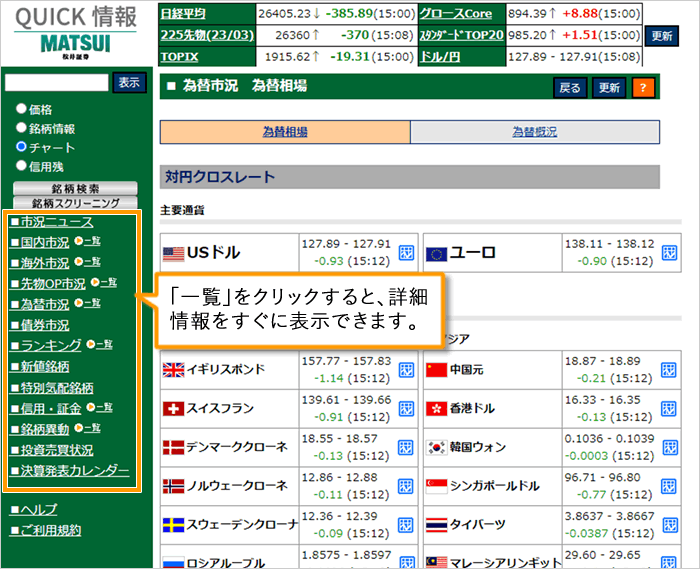Open chart icon for タイバーツ

point(670,525)
